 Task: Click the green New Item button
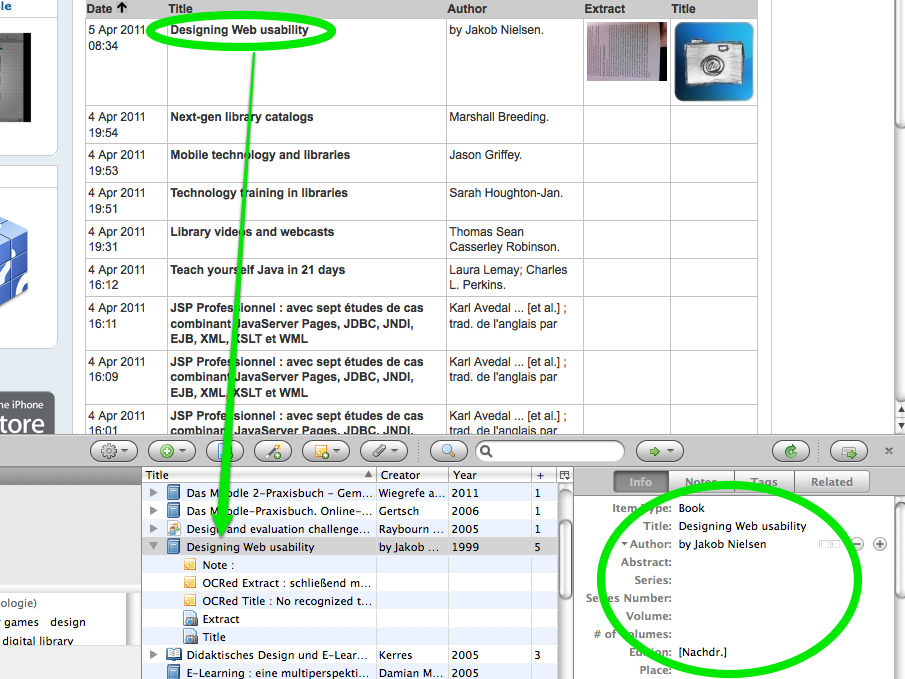(x=171, y=451)
